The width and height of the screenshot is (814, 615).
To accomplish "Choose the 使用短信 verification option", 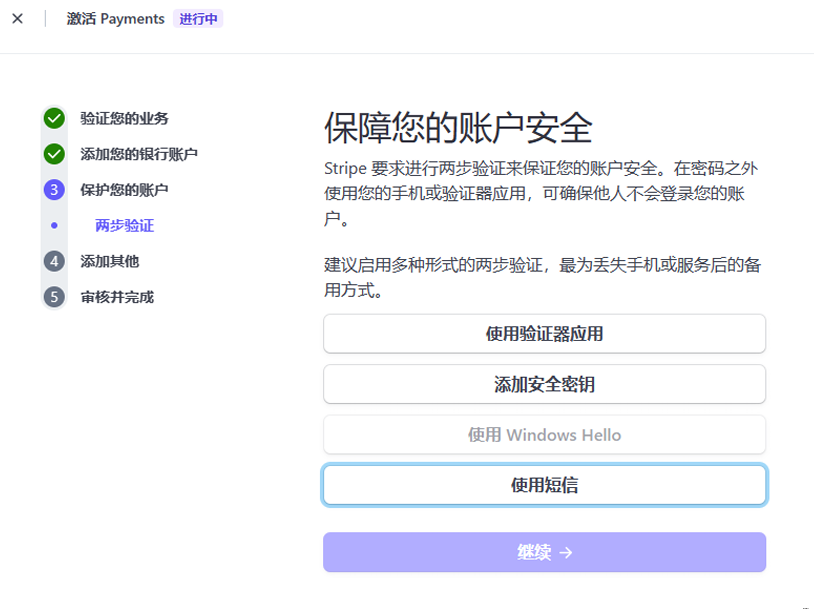I will pos(544,486).
